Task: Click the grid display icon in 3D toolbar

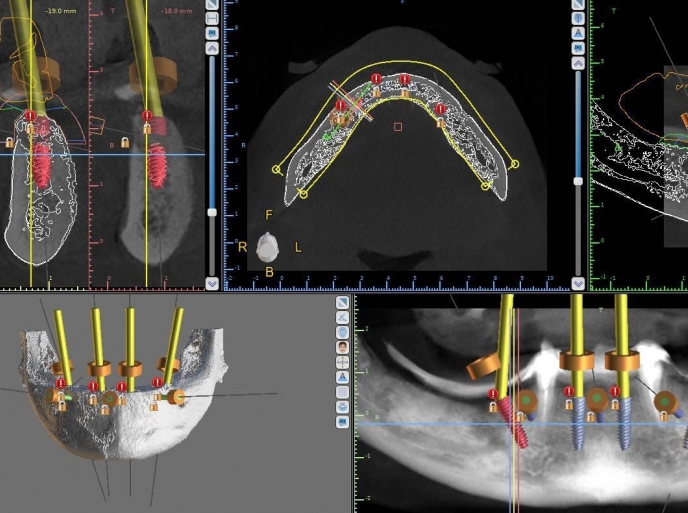Action: 342,392
